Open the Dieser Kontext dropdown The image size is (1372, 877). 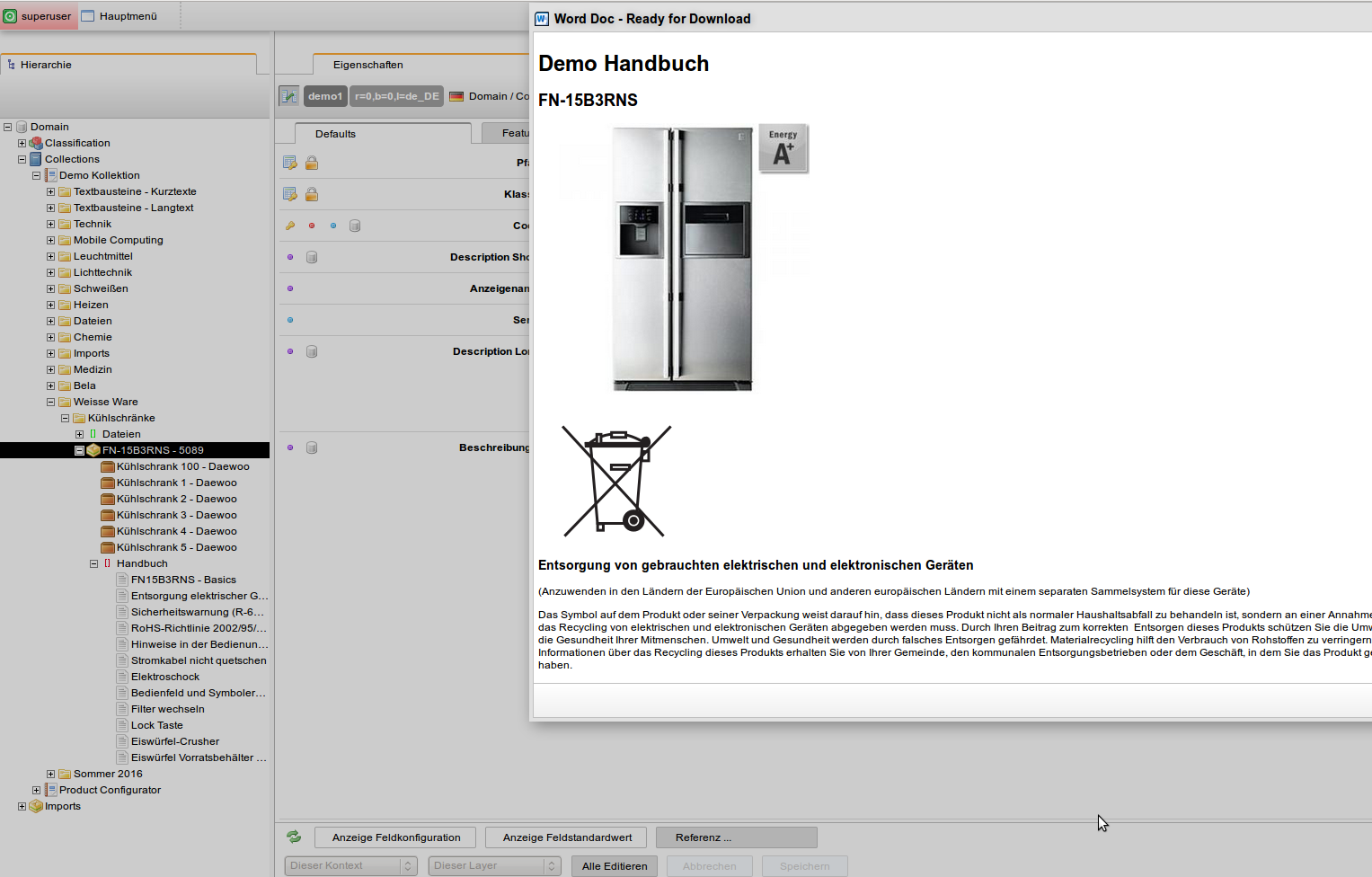[351, 866]
